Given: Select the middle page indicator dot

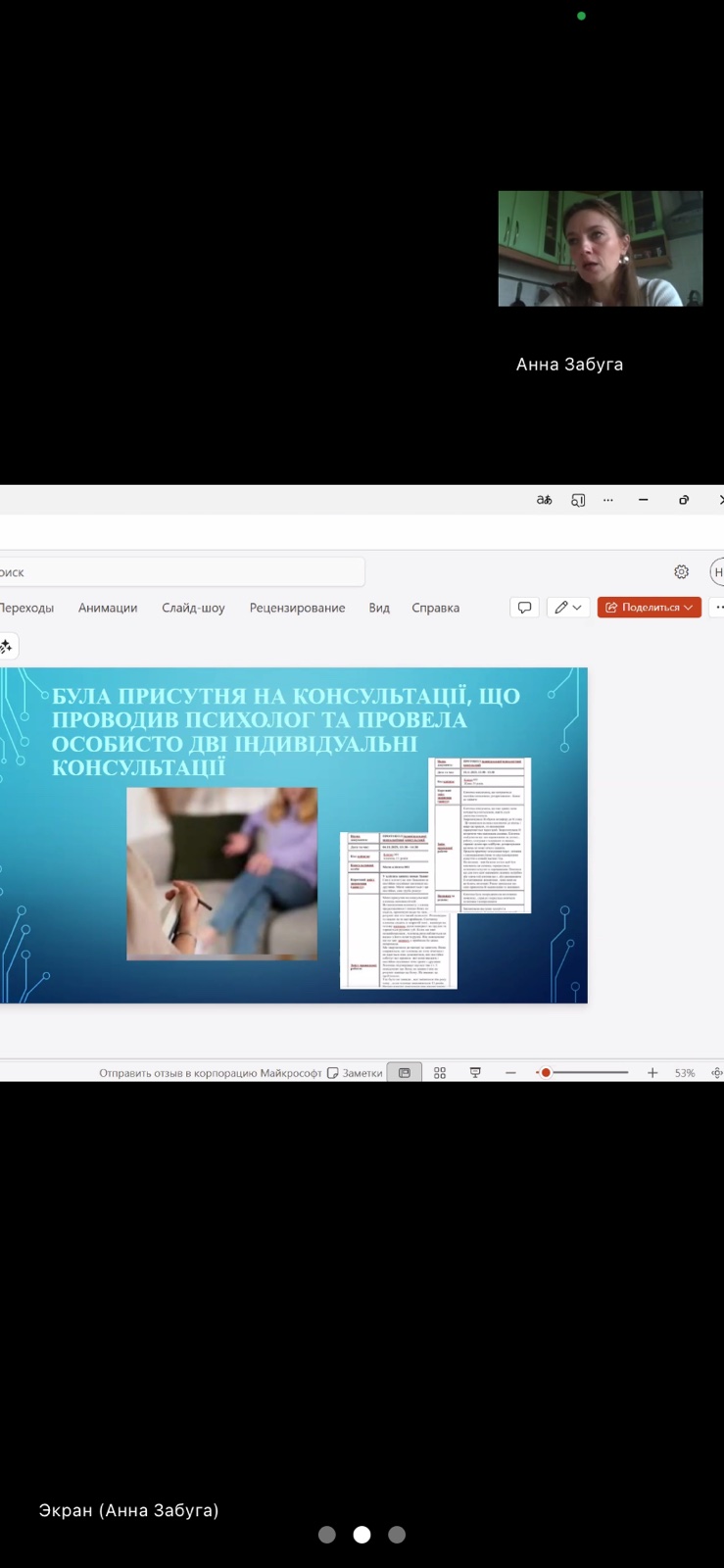Looking at the screenshot, I should (362, 1535).
